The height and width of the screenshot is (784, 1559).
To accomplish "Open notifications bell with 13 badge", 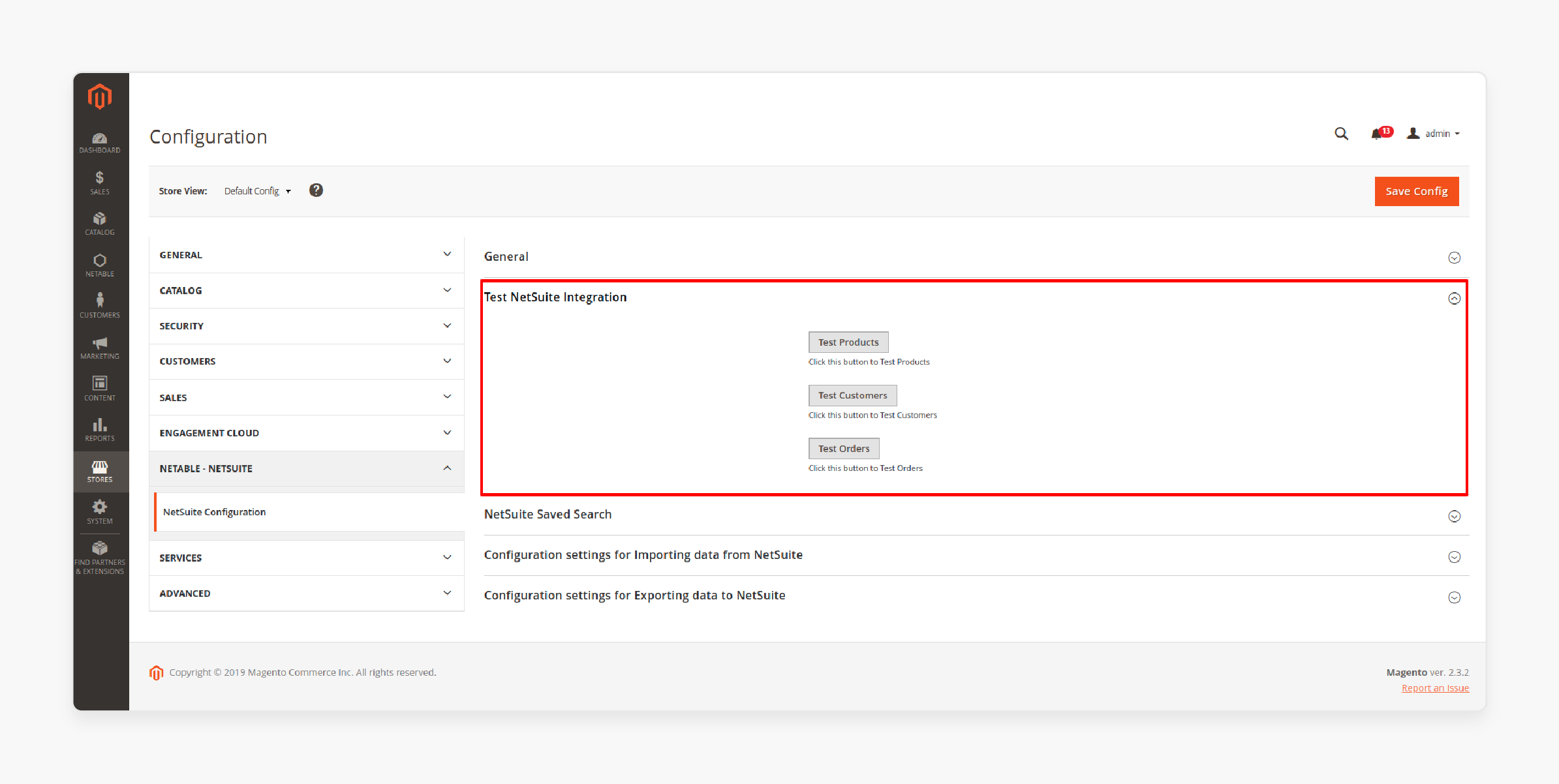I will [x=1381, y=133].
